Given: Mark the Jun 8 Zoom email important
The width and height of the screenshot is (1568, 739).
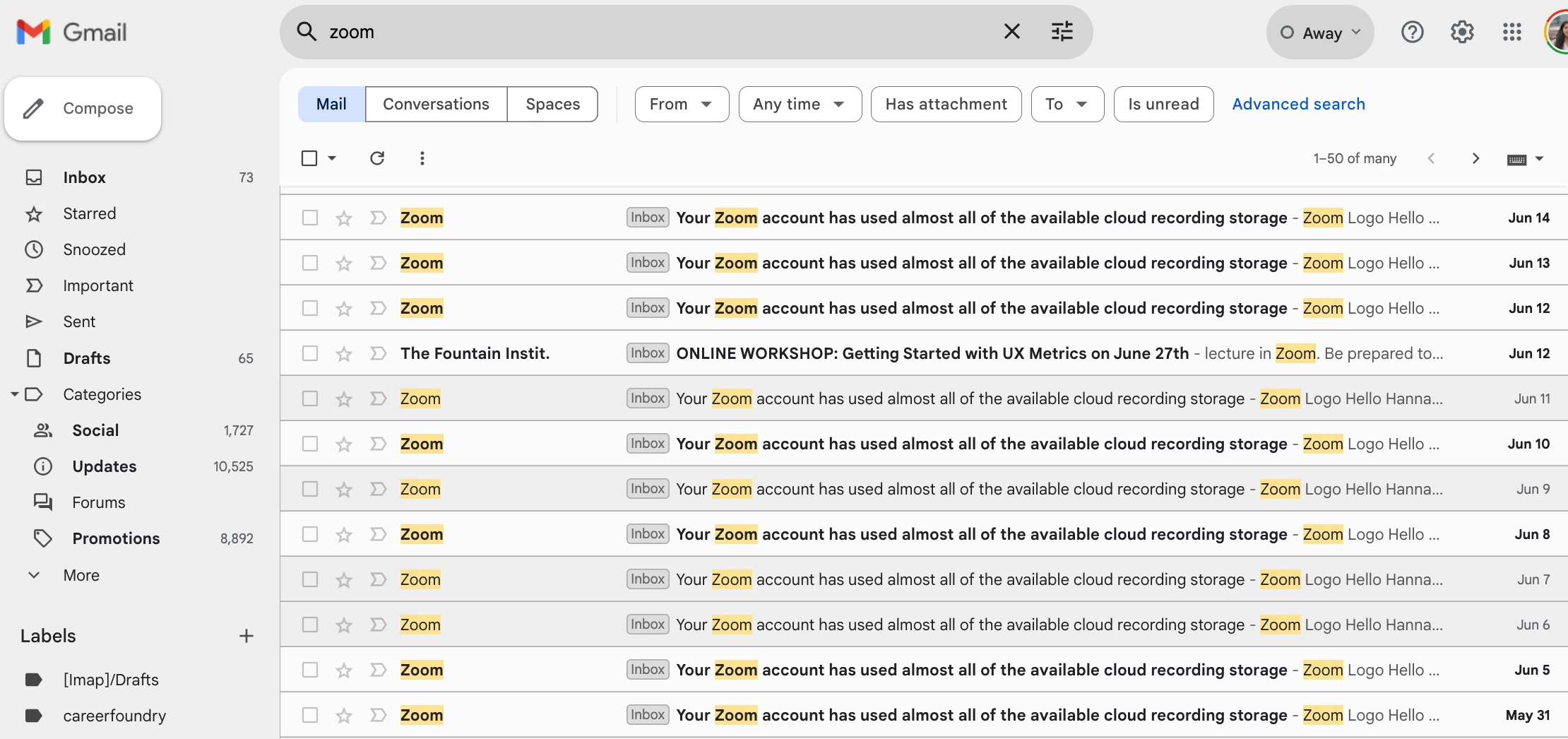Looking at the screenshot, I should click(378, 534).
